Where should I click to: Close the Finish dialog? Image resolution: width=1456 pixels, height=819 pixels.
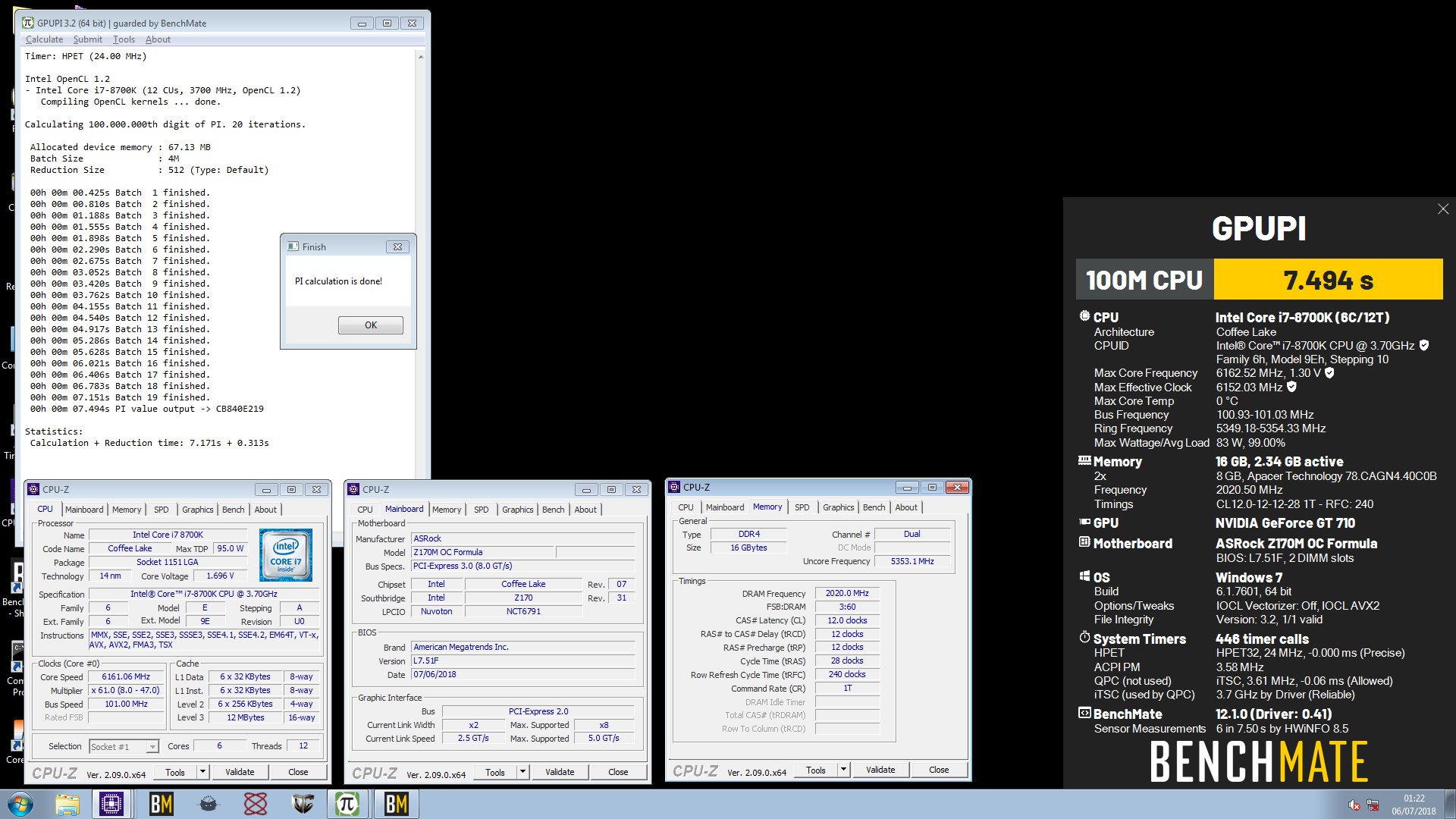[x=397, y=246]
